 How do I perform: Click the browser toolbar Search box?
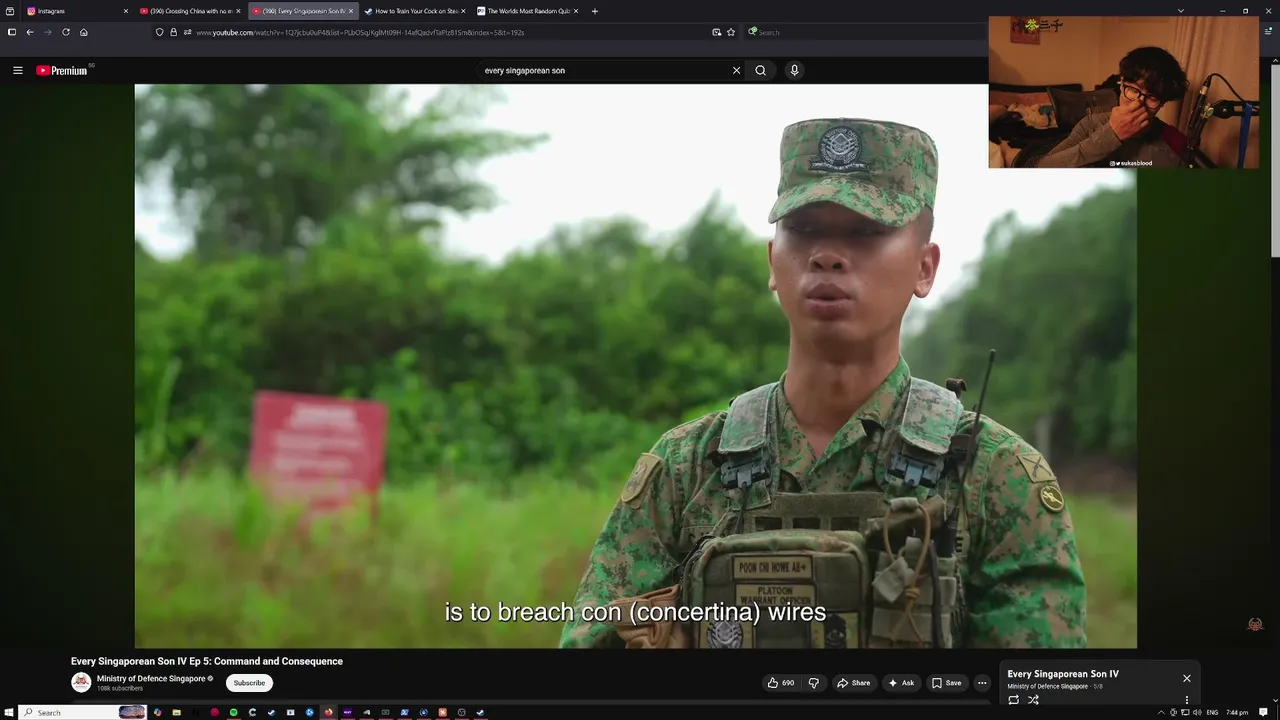point(865,32)
